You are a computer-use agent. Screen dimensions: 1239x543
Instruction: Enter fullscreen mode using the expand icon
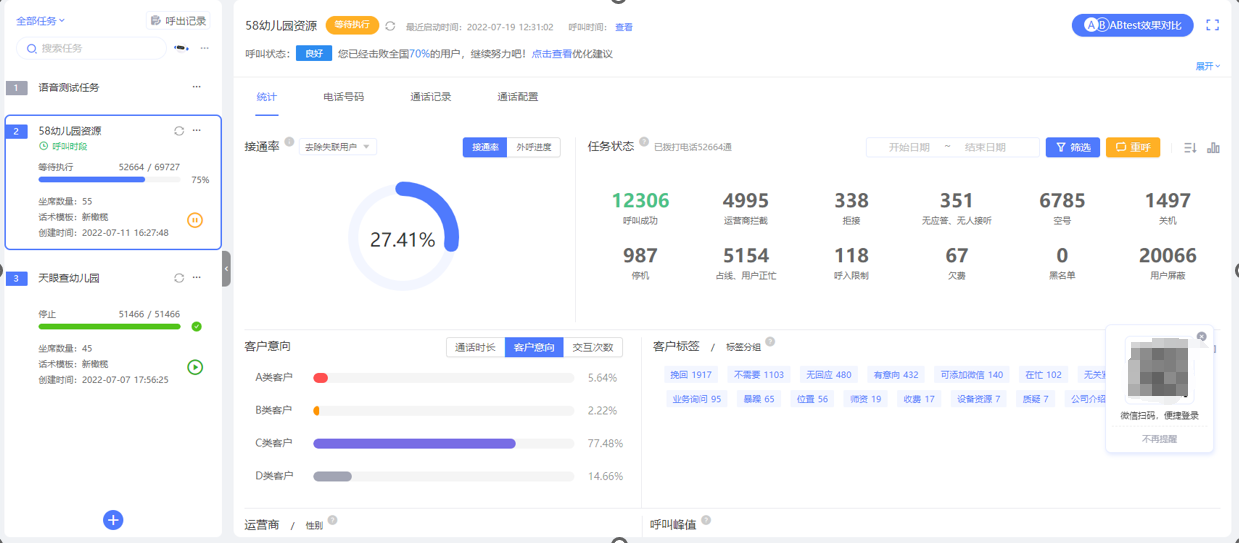tap(1212, 26)
